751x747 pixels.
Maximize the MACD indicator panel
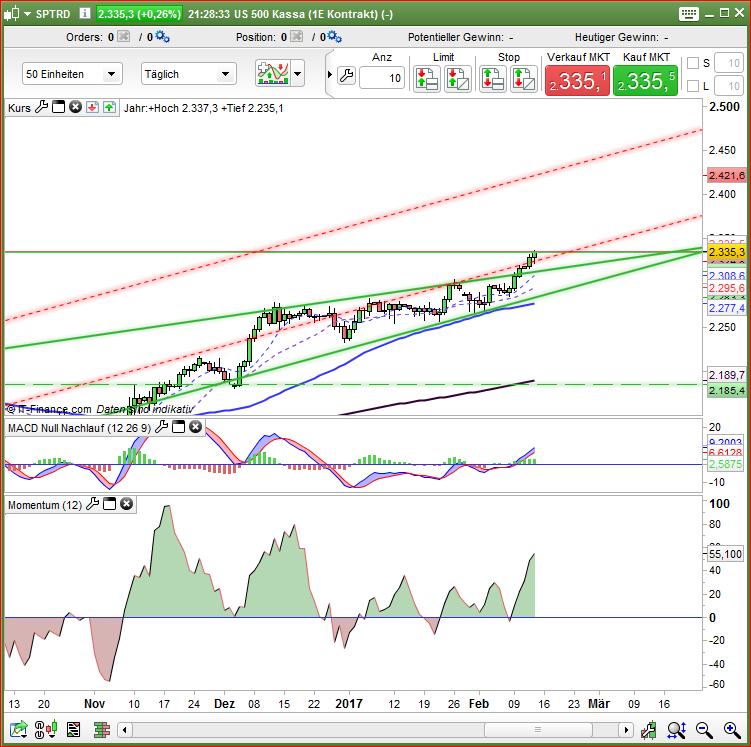(x=178, y=427)
